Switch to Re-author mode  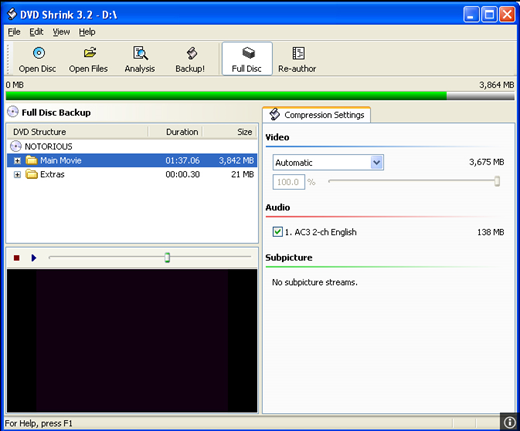(x=297, y=59)
